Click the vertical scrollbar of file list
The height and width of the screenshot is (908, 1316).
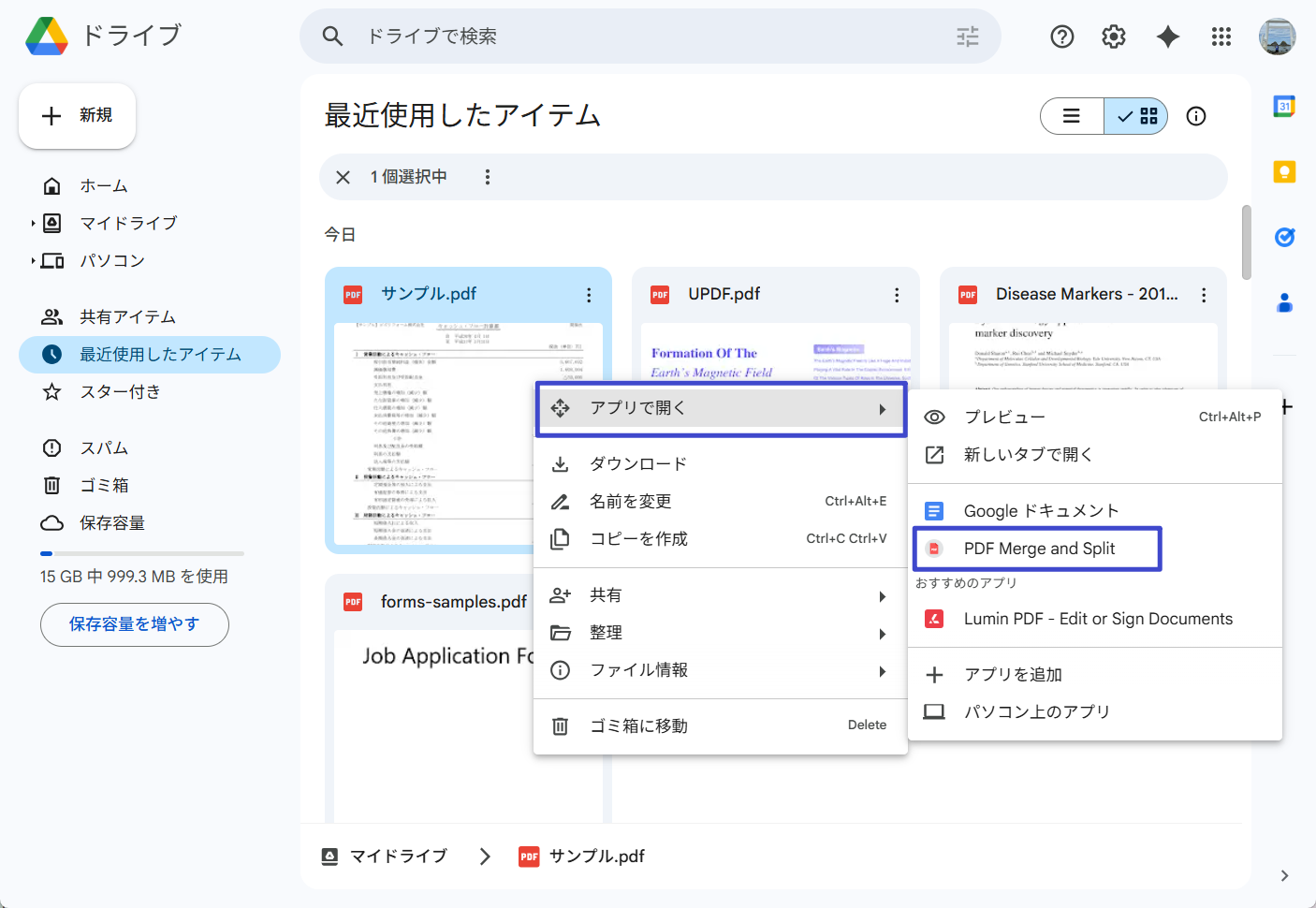1246,242
